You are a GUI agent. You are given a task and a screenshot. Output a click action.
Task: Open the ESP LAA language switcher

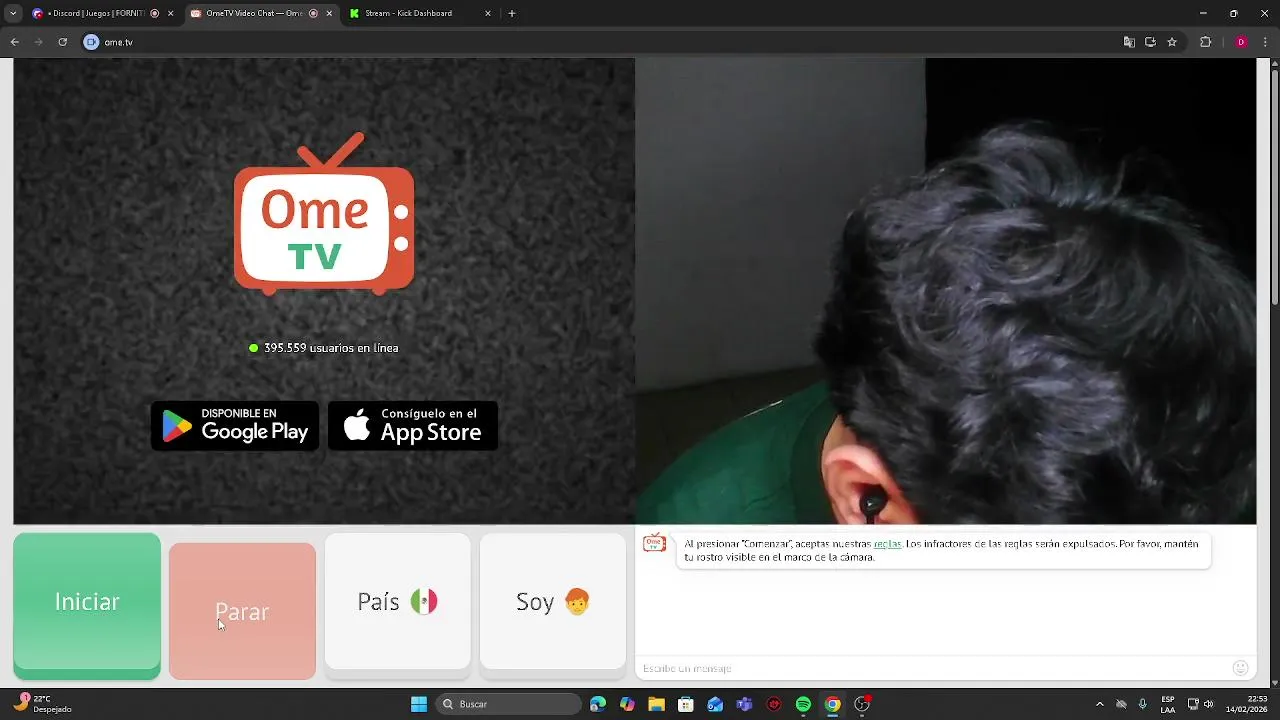coord(1168,704)
